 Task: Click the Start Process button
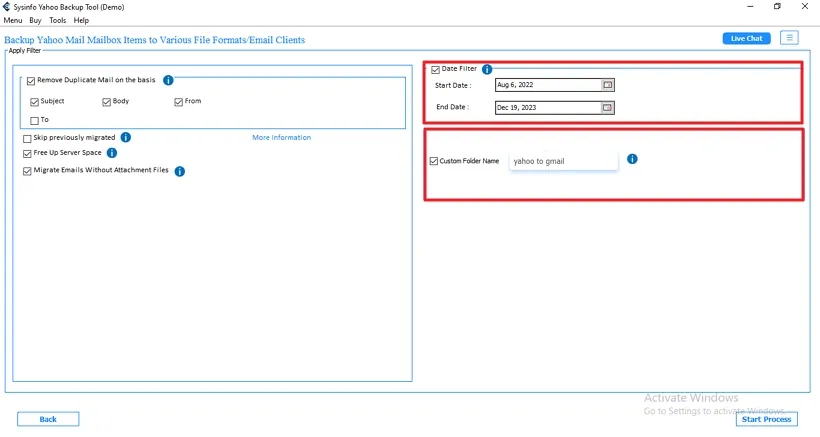pyautogui.click(x=767, y=419)
